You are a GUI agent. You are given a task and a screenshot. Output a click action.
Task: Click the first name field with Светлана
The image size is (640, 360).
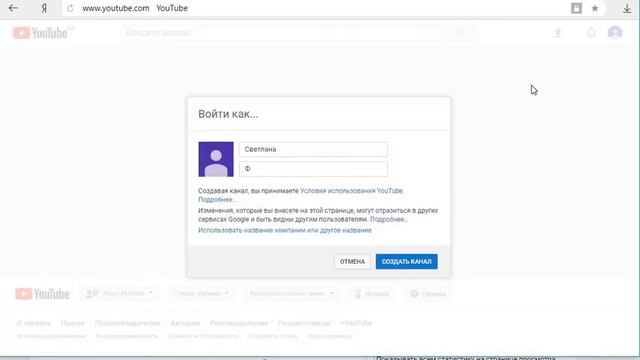[x=313, y=149]
